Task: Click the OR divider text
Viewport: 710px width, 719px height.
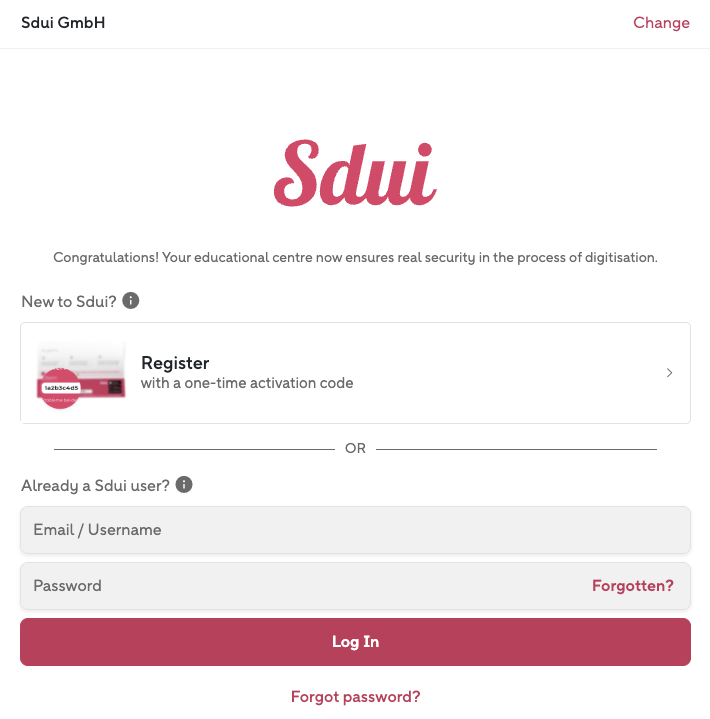Action: tap(355, 449)
